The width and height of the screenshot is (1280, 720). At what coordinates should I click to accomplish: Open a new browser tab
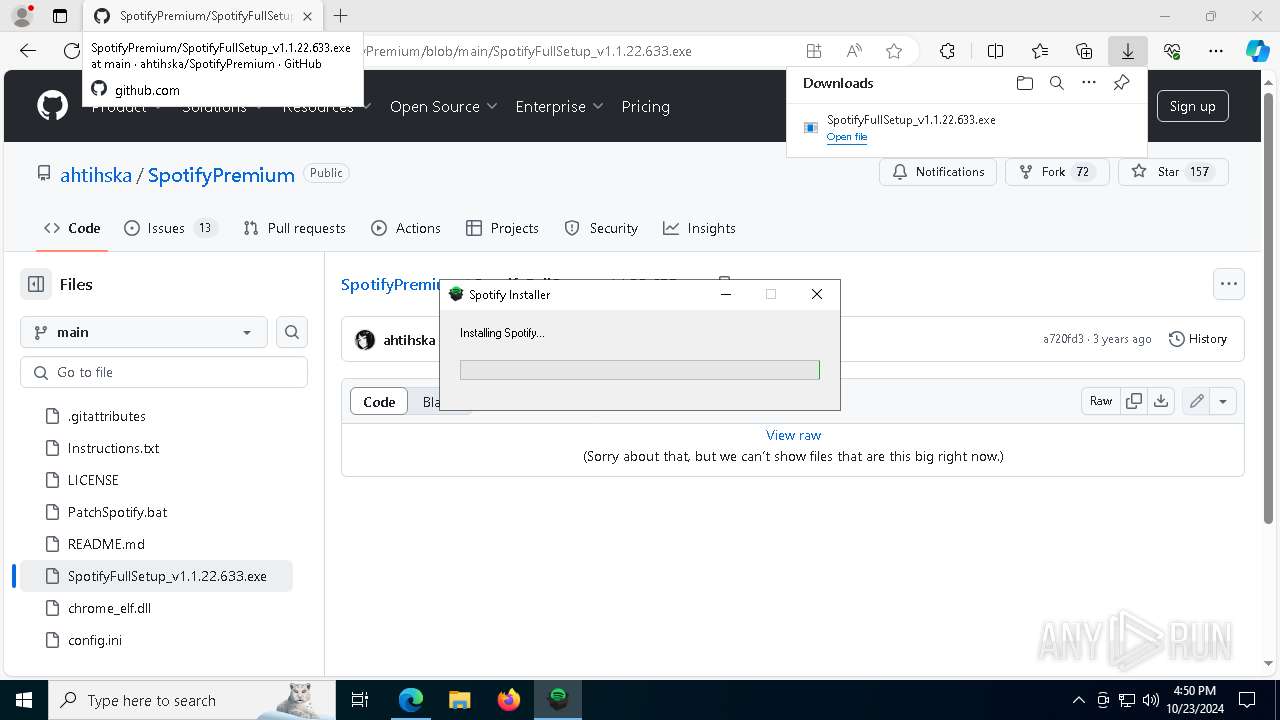(x=341, y=16)
